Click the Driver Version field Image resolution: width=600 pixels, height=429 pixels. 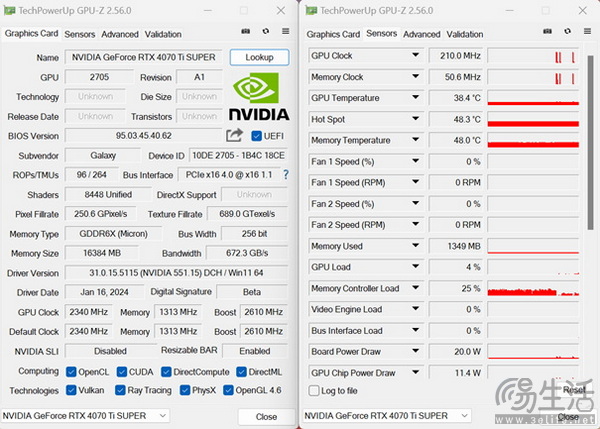176,273
